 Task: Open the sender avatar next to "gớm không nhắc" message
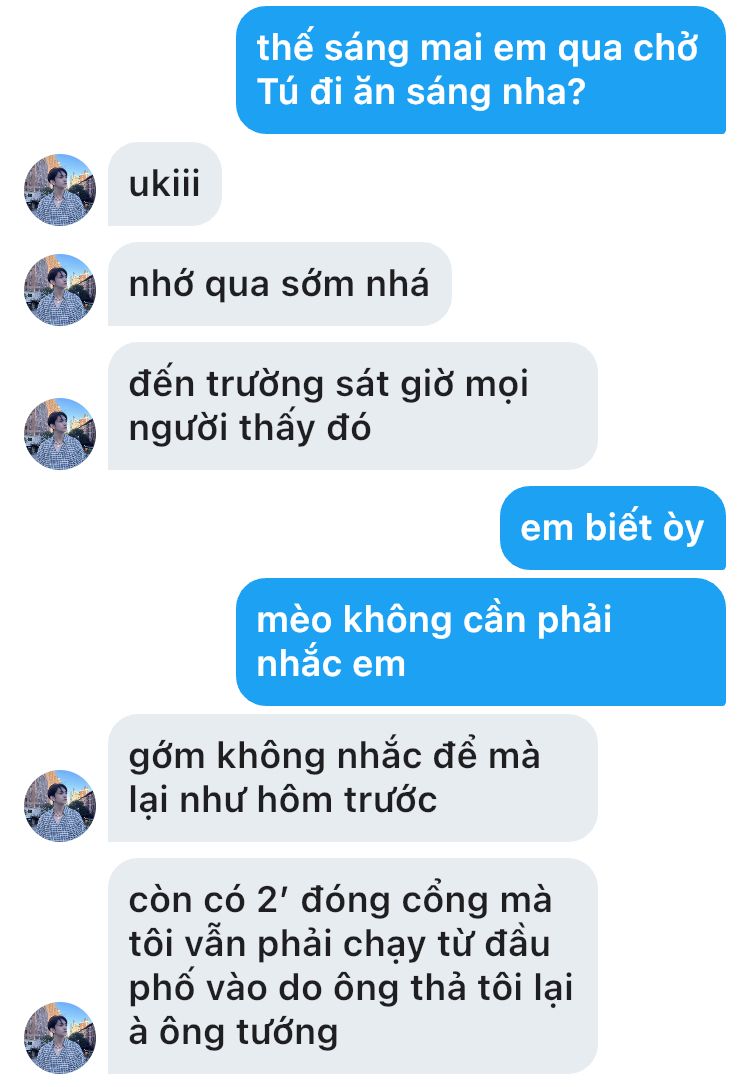[x=60, y=806]
